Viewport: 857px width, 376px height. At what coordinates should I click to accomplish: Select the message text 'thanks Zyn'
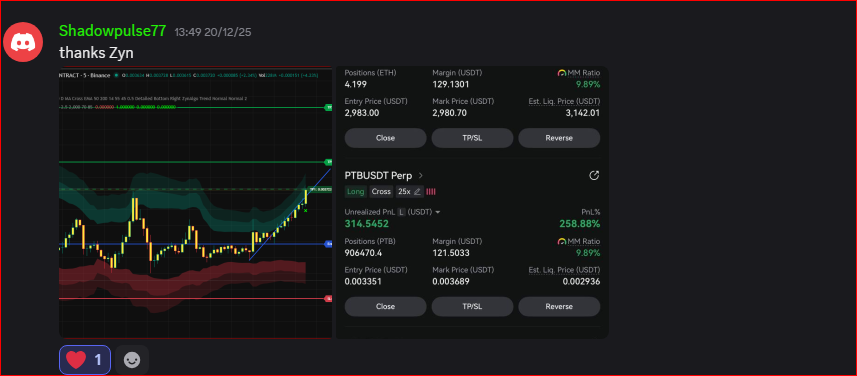pyautogui.click(x=96, y=53)
